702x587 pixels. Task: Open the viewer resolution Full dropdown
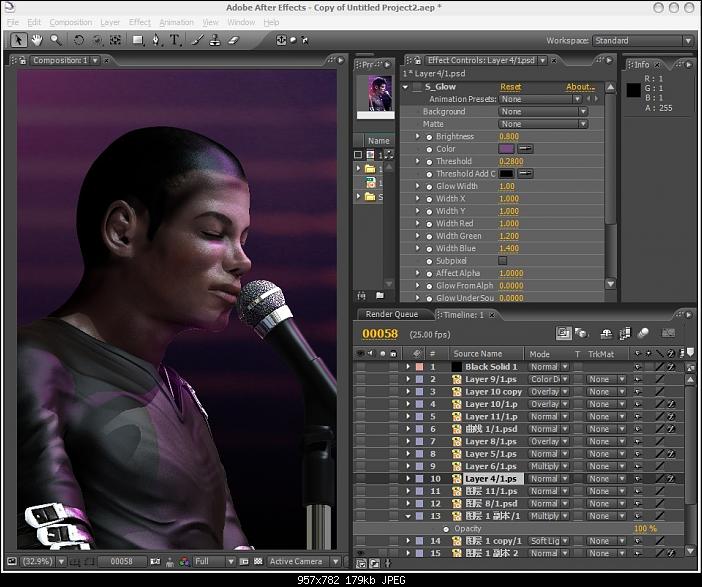pyautogui.click(x=214, y=561)
